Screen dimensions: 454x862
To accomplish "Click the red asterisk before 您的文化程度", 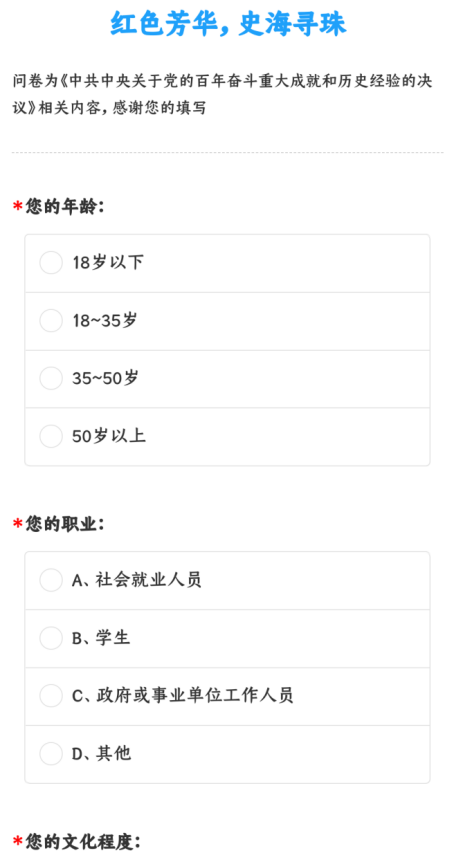I will [18, 842].
